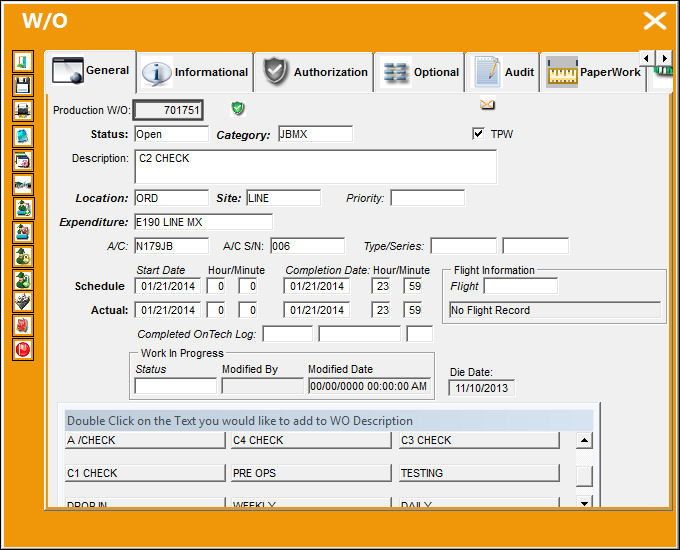Click the Site field showing LINE
Viewport: 680px width, 550px height.
pyautogui.click(x=284, y=198)
